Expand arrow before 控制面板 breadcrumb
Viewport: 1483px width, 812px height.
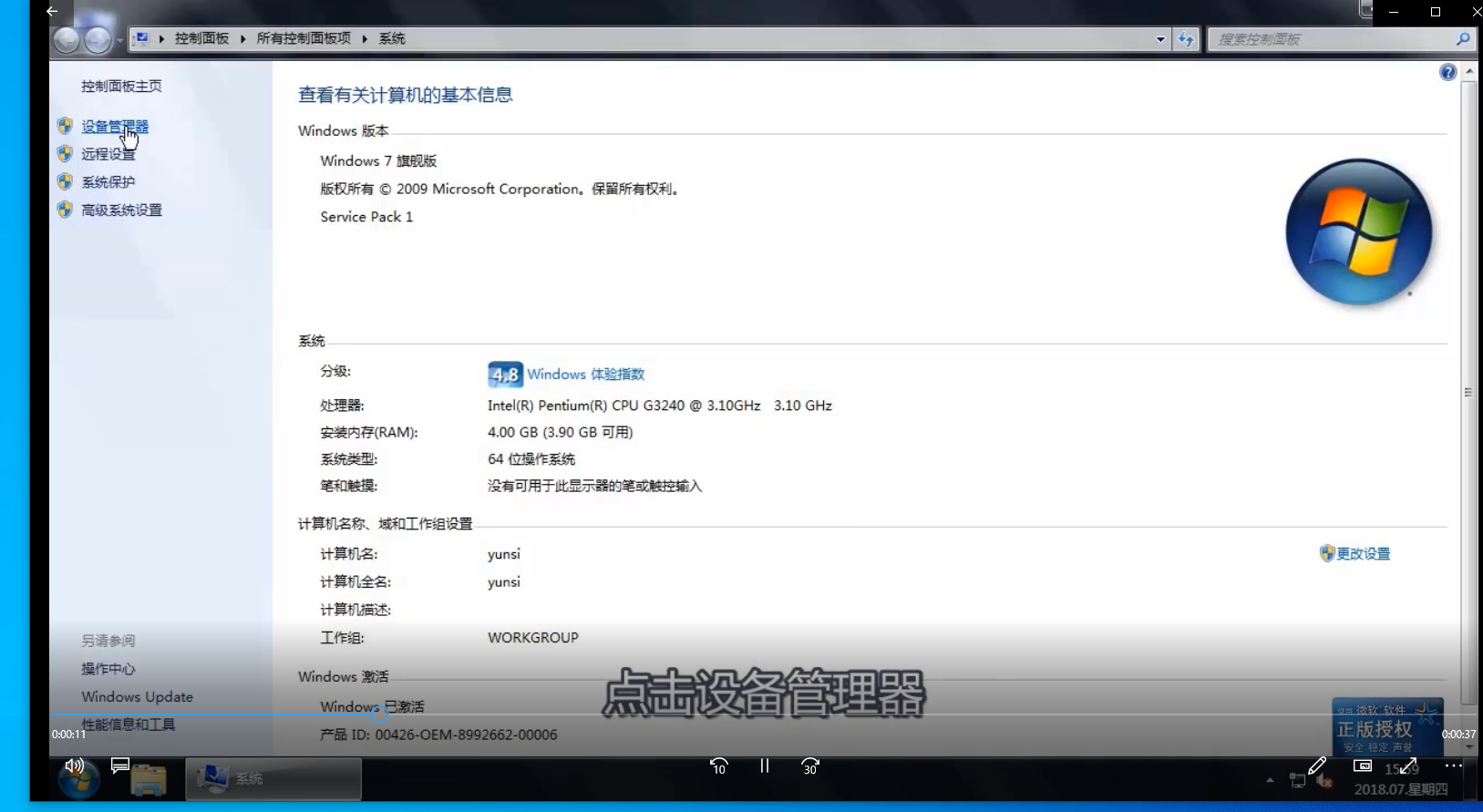(x=161, y=38)
